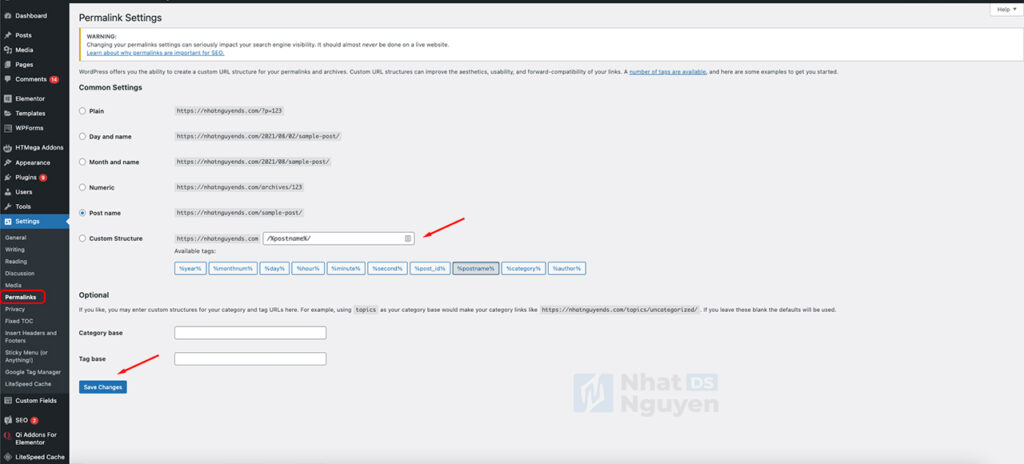1024x464 pixels.
Task: Open Media settings submenu item
Action: (x=13, y=286)
